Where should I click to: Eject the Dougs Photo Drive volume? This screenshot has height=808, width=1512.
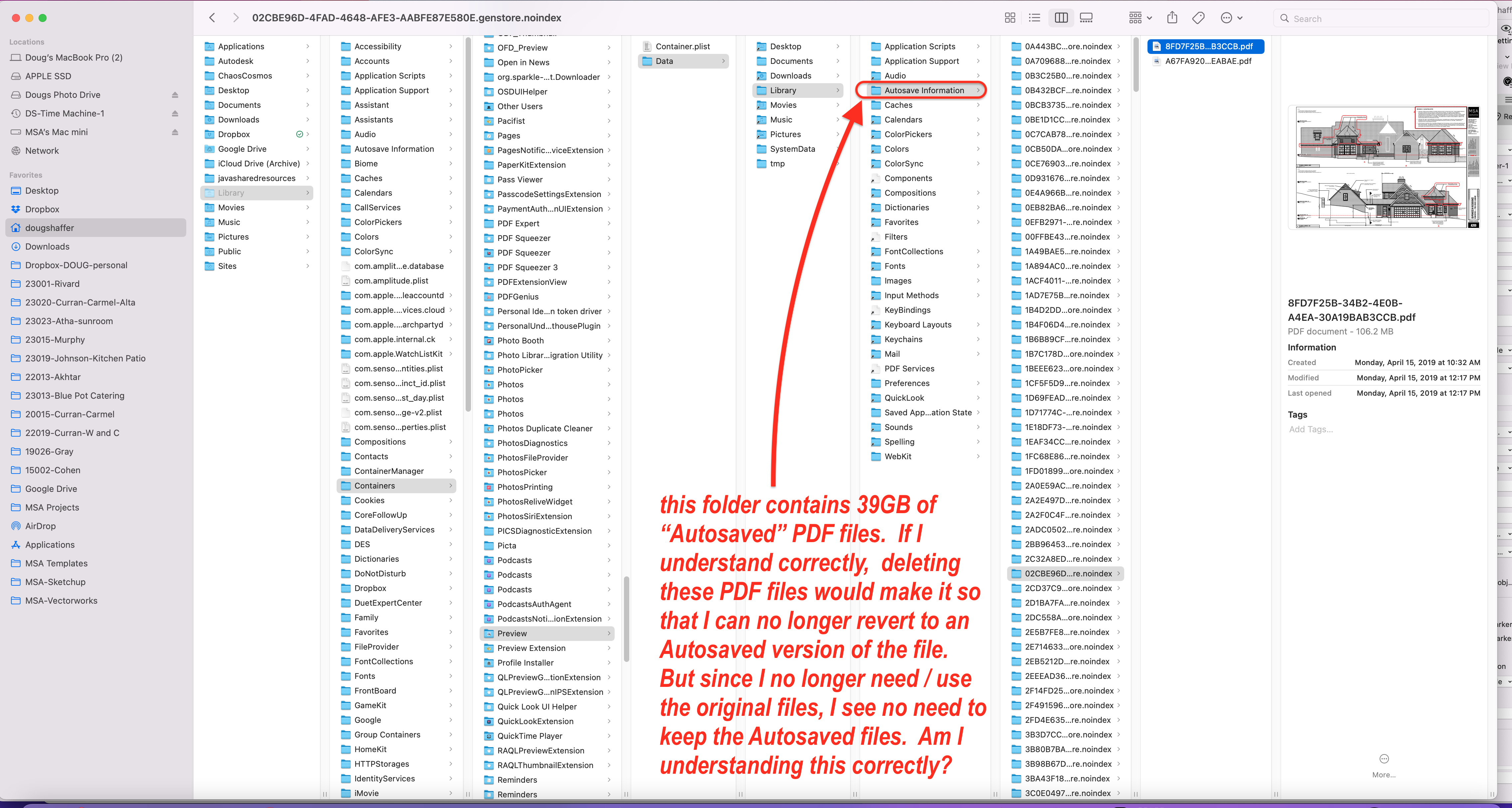point(175,95)
